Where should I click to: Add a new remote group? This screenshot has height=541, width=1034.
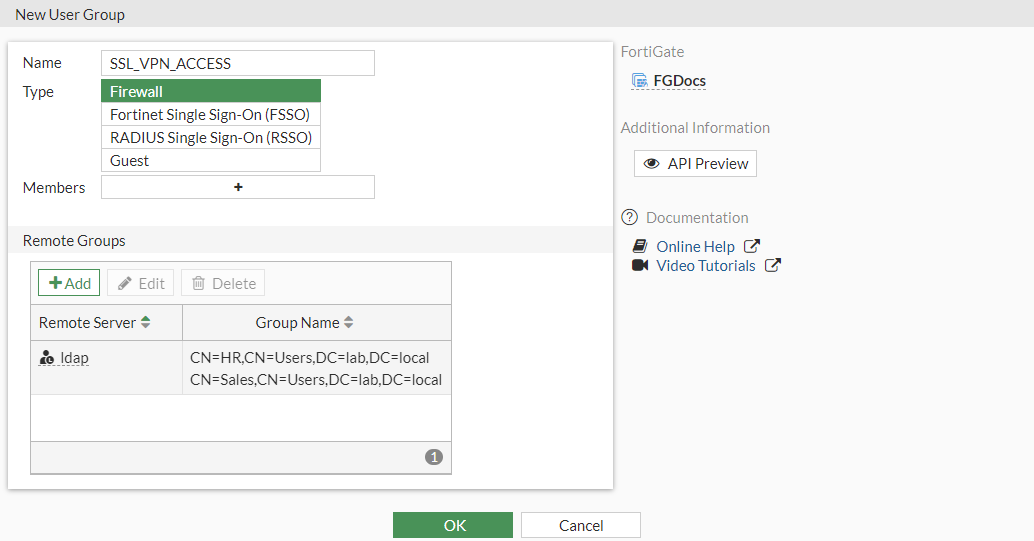69,283
